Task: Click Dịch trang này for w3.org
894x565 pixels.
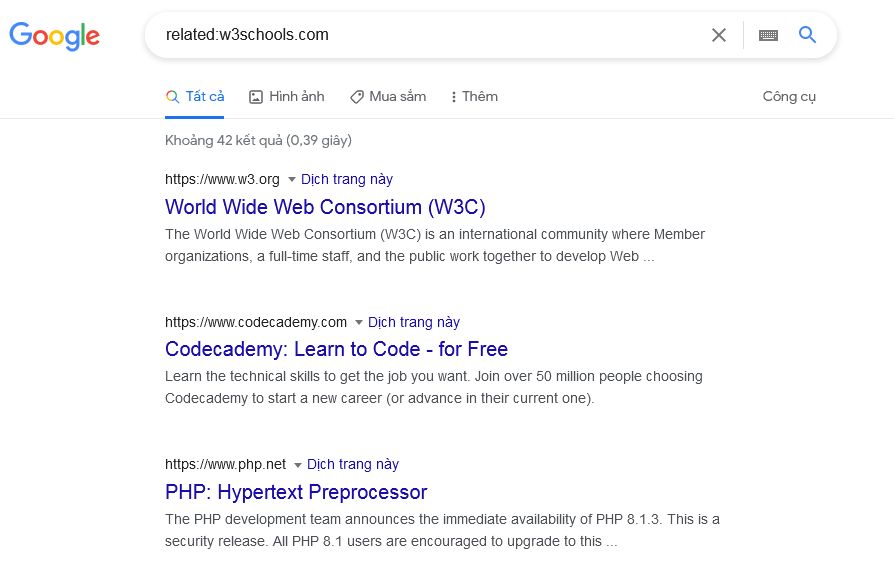Action: pyautogui.click(x=347, y=179)
